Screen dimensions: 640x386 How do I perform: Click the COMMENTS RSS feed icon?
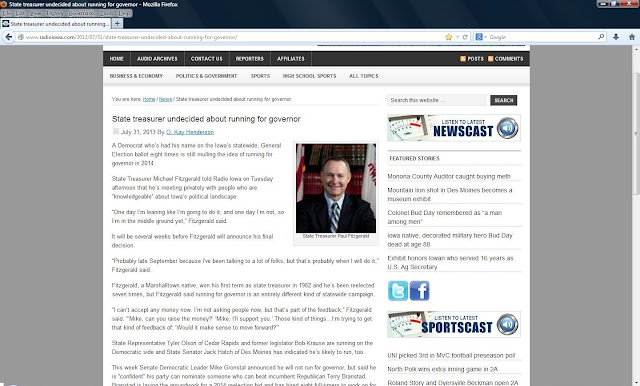click(x=491, y=59)
